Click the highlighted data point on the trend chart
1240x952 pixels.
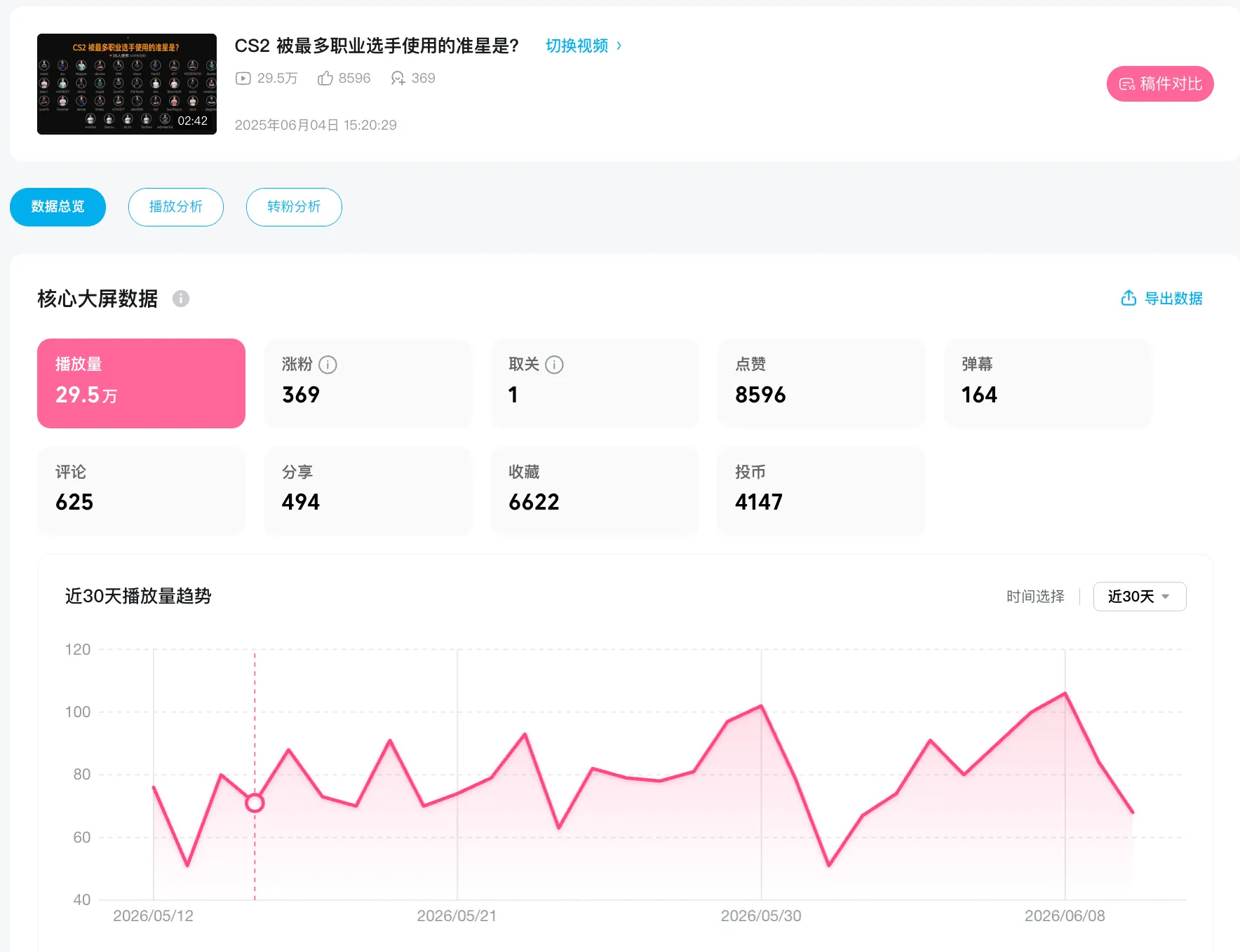pos(255,803)
